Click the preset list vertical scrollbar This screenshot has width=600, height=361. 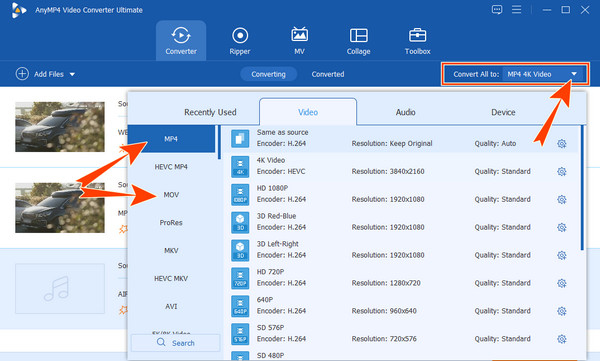coord(582,188)
